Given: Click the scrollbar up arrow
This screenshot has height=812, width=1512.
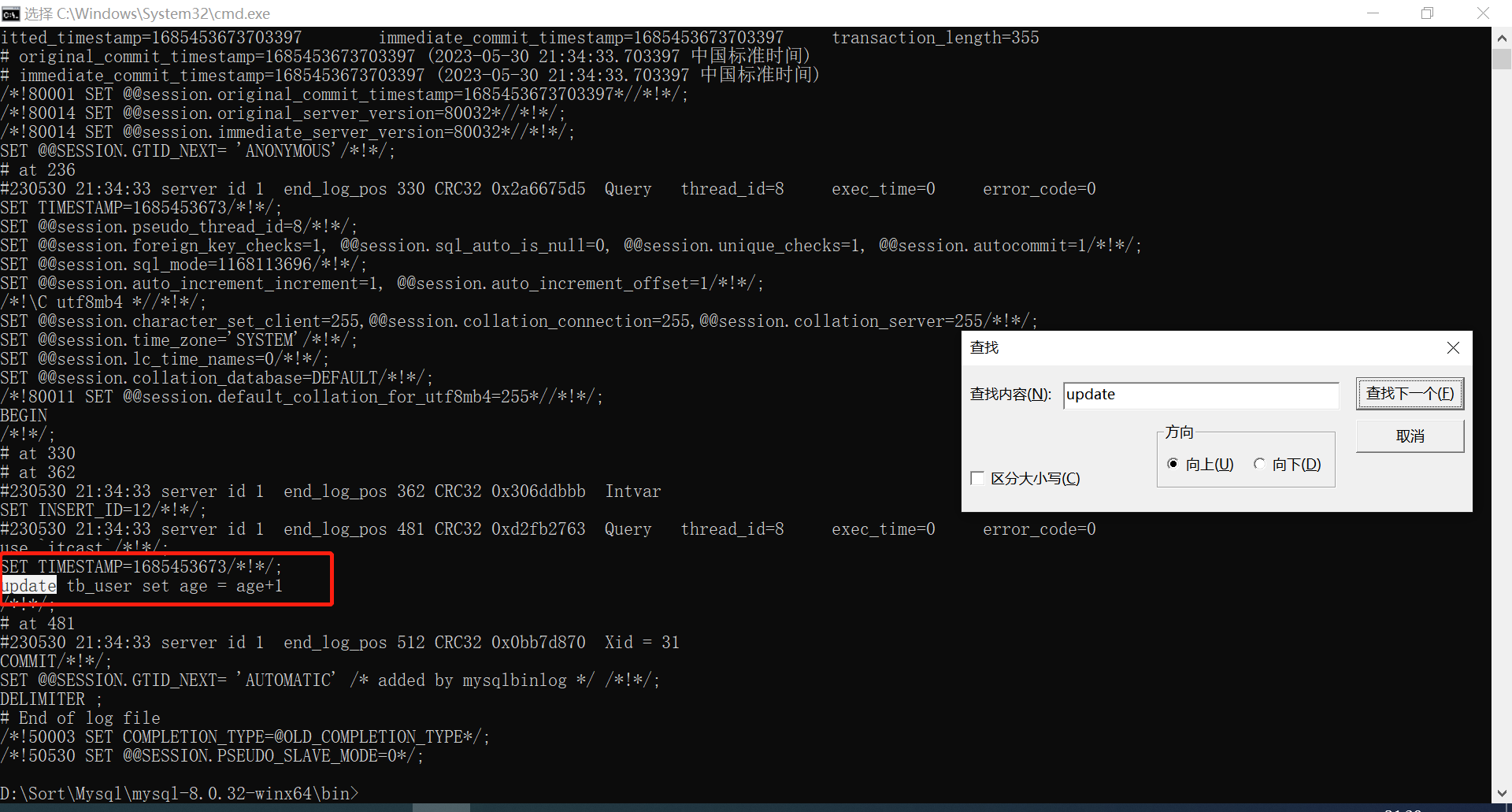Looking at the screenshot, I should pyautogui.click(x=1502, y=37).
